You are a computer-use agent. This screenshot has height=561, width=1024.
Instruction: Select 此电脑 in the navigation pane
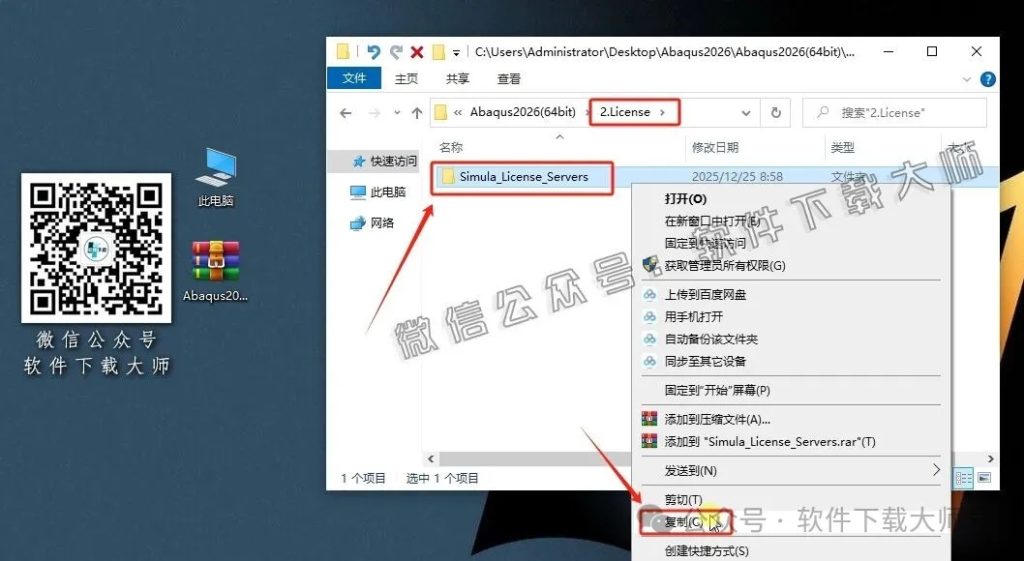point(379,192)
